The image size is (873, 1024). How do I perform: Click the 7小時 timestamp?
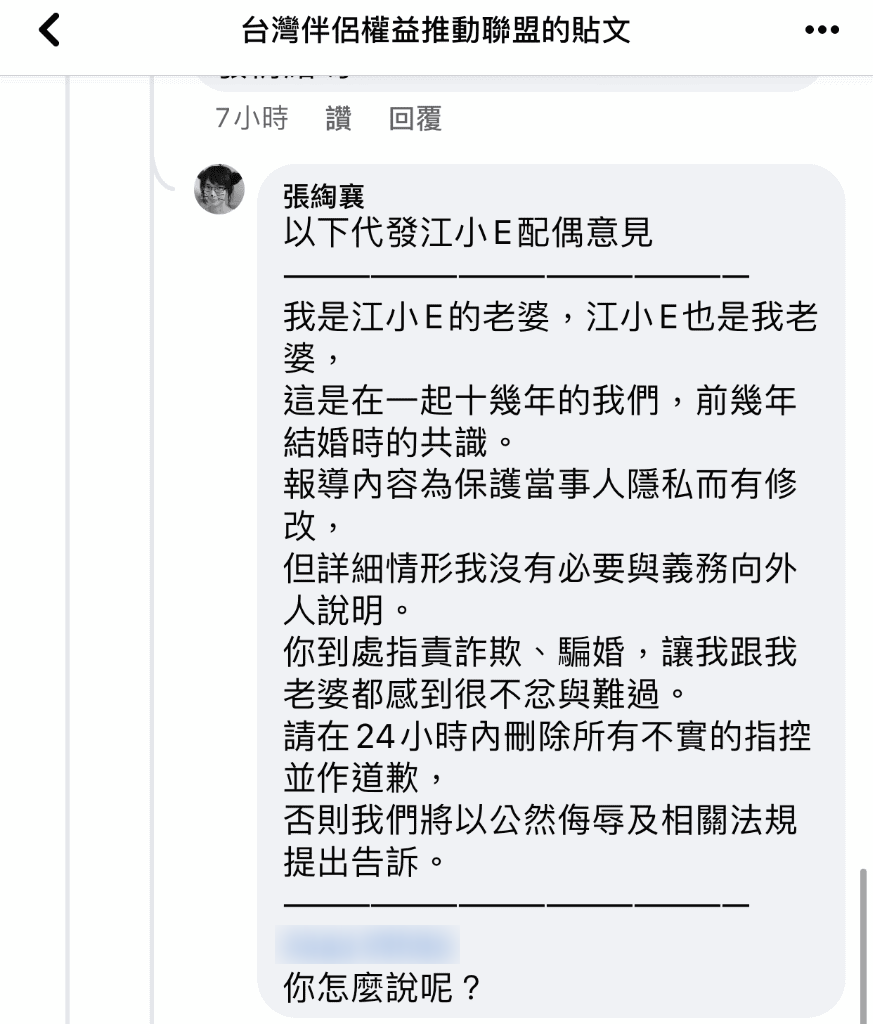(x=252, y=119)
